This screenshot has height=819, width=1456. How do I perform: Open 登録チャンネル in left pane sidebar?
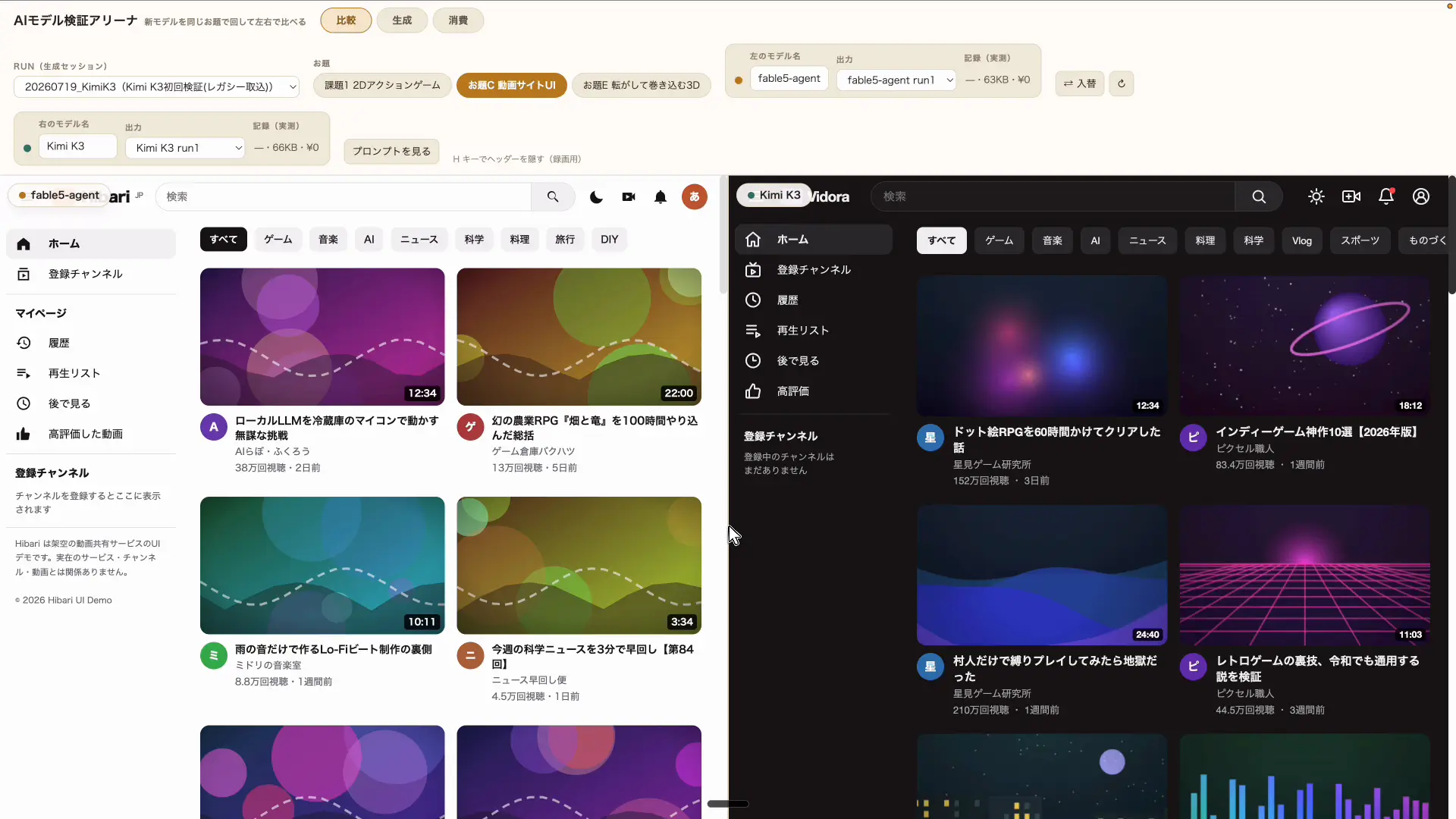pos(91,274)
